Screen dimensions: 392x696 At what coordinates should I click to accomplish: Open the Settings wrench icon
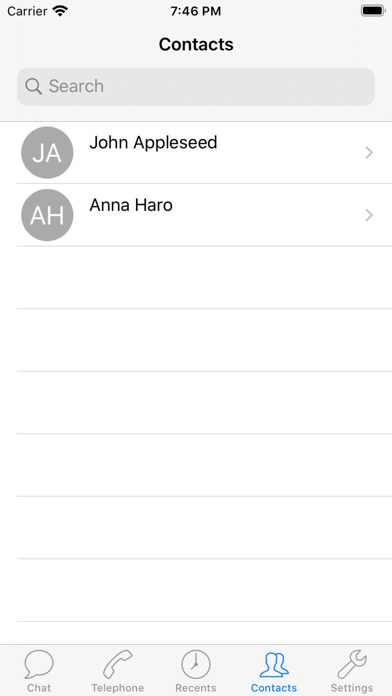352,664
